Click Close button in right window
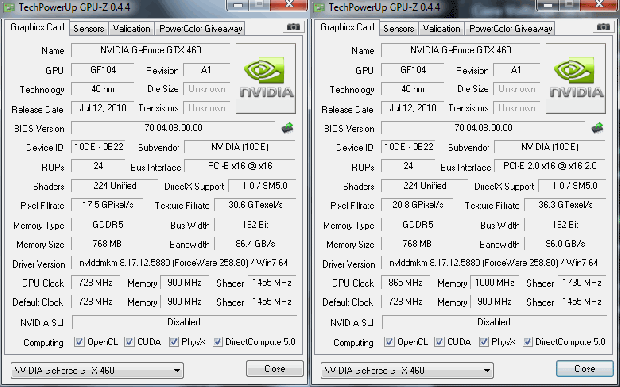 (x=585, y=368)
